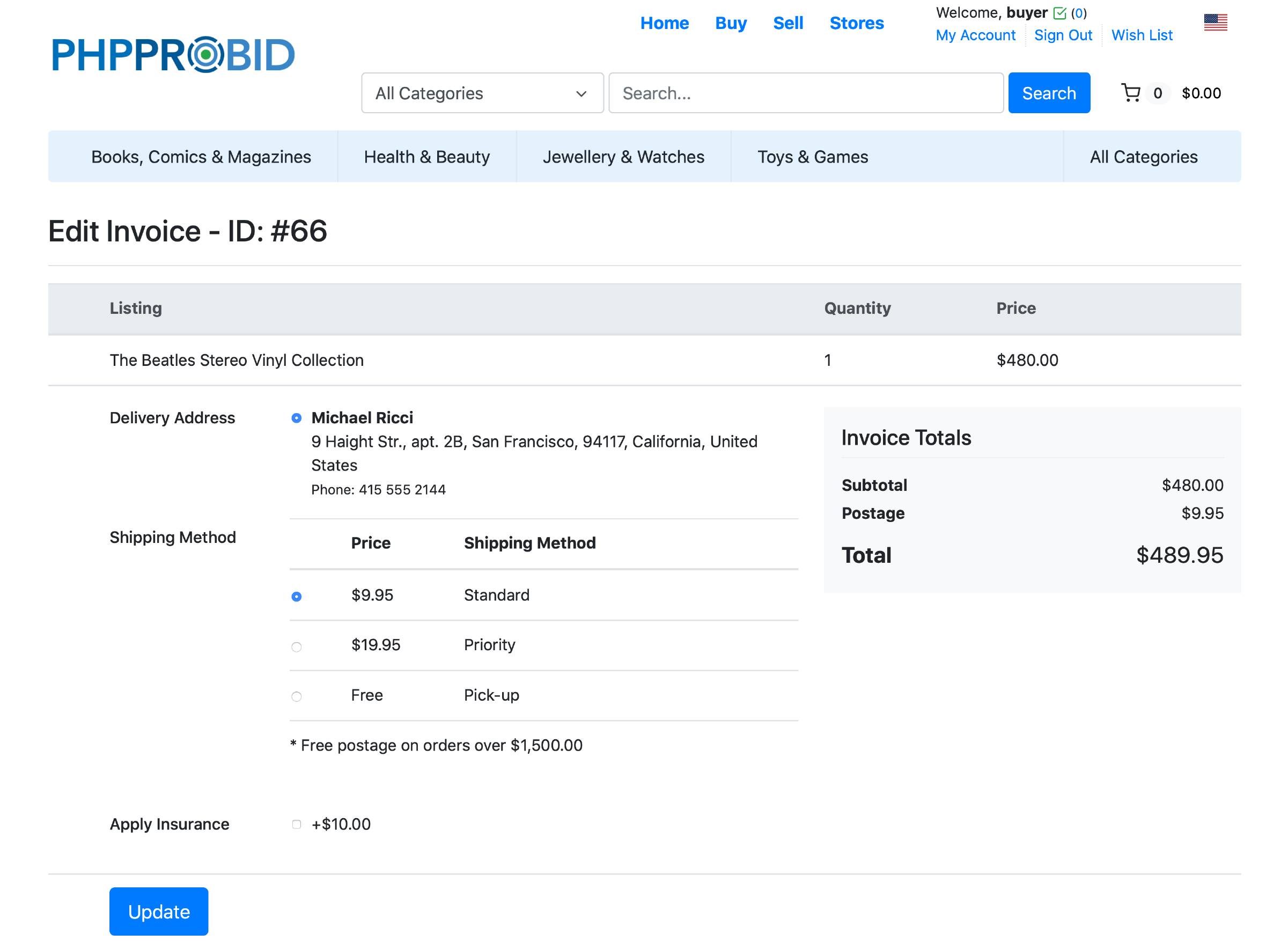Open the All Categories nav item
Viewport: 1288px width, 941px height.
[1143, 157]
